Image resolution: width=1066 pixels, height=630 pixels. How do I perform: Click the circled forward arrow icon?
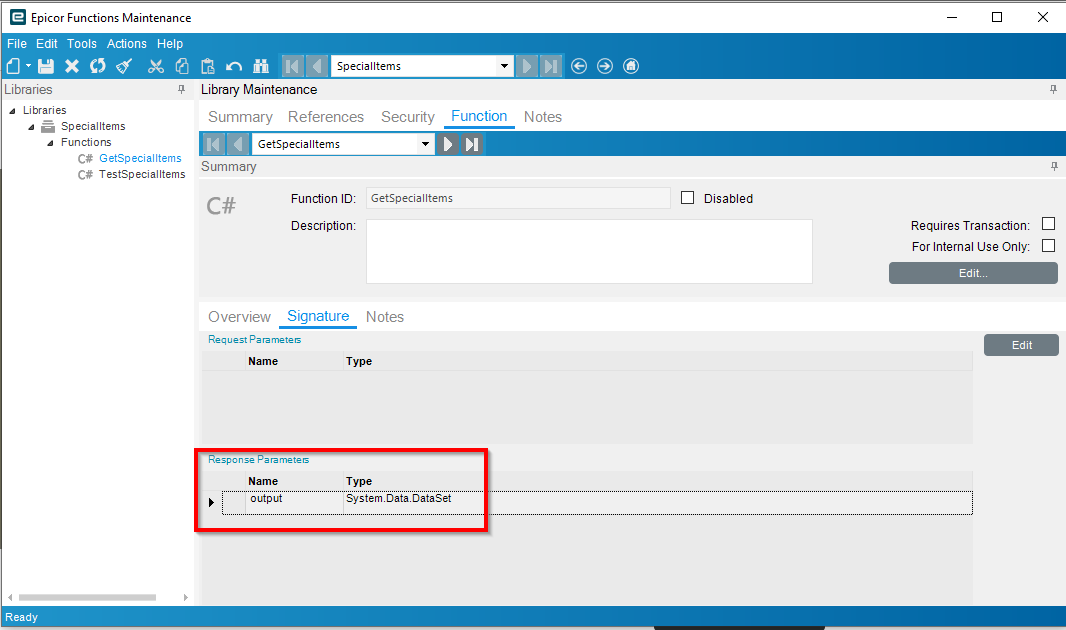pos(605,66)
